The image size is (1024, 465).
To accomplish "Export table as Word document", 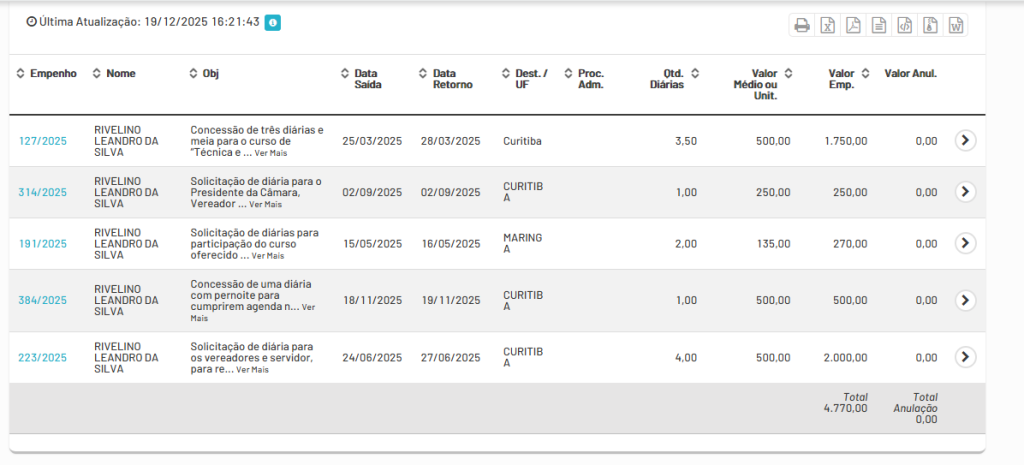I will (956, 26).
